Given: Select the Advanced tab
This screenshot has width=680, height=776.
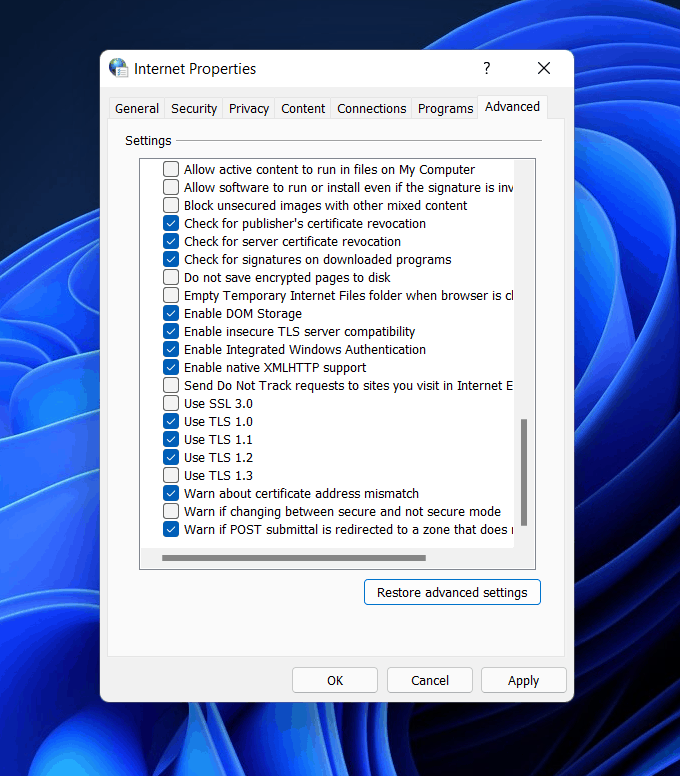Looking at the screenshot, I should pos(512,107).
